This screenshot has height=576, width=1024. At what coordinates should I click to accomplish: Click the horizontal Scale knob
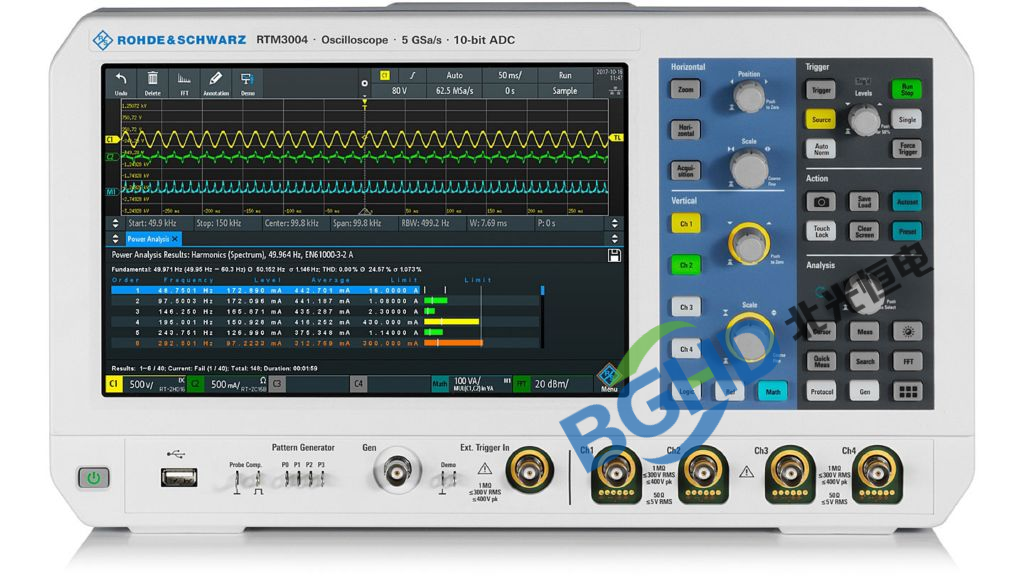749,168
